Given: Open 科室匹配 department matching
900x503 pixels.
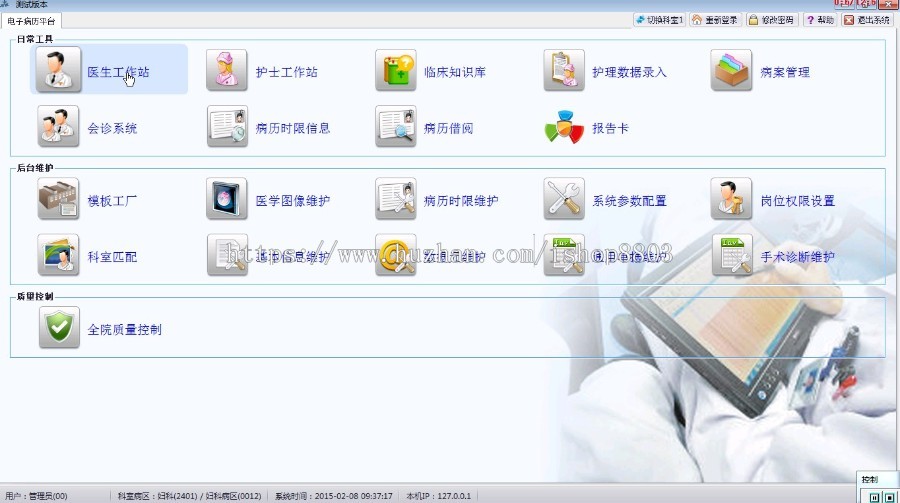Looking at the screenshot, I should tap(87, 255).
